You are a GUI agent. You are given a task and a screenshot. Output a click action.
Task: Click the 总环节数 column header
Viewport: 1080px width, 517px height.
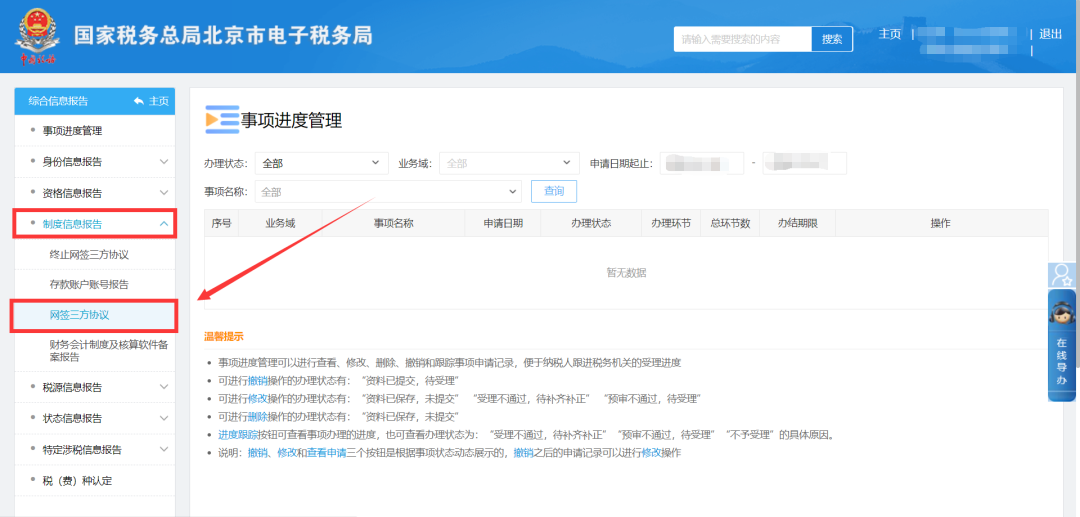tap(730, 224)
